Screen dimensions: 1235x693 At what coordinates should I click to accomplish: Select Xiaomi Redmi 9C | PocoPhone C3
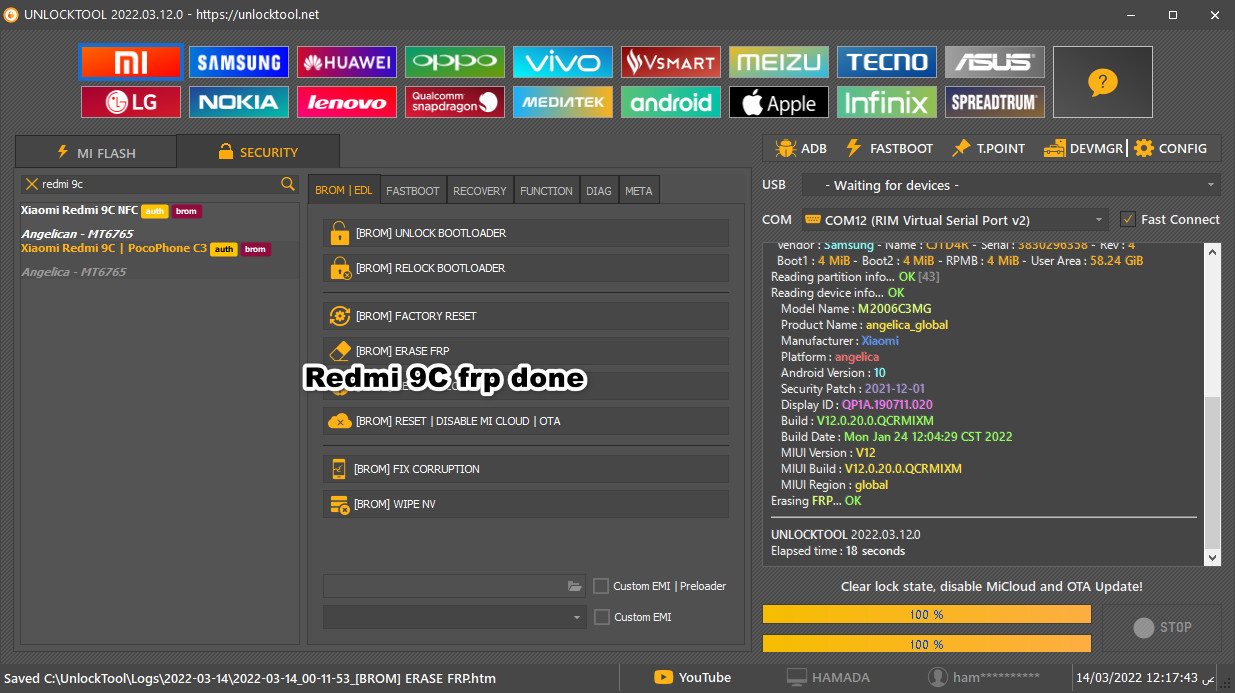click(x=160, y=260)
